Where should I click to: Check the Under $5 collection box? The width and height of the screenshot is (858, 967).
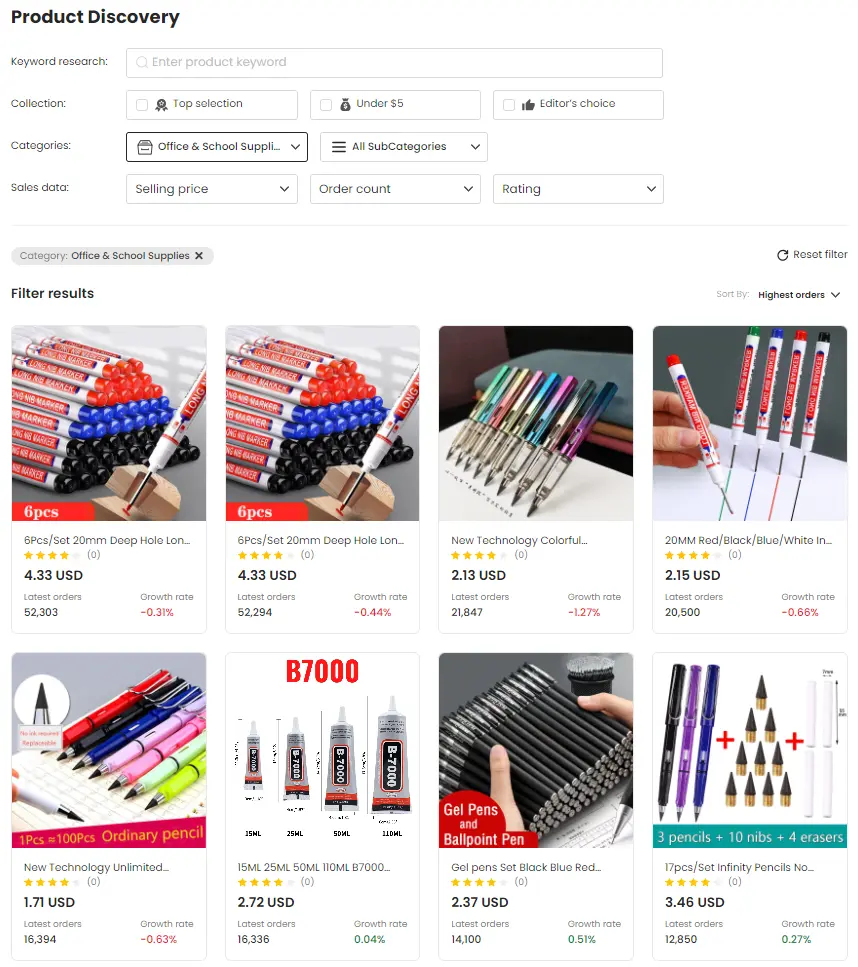[326, 105]
